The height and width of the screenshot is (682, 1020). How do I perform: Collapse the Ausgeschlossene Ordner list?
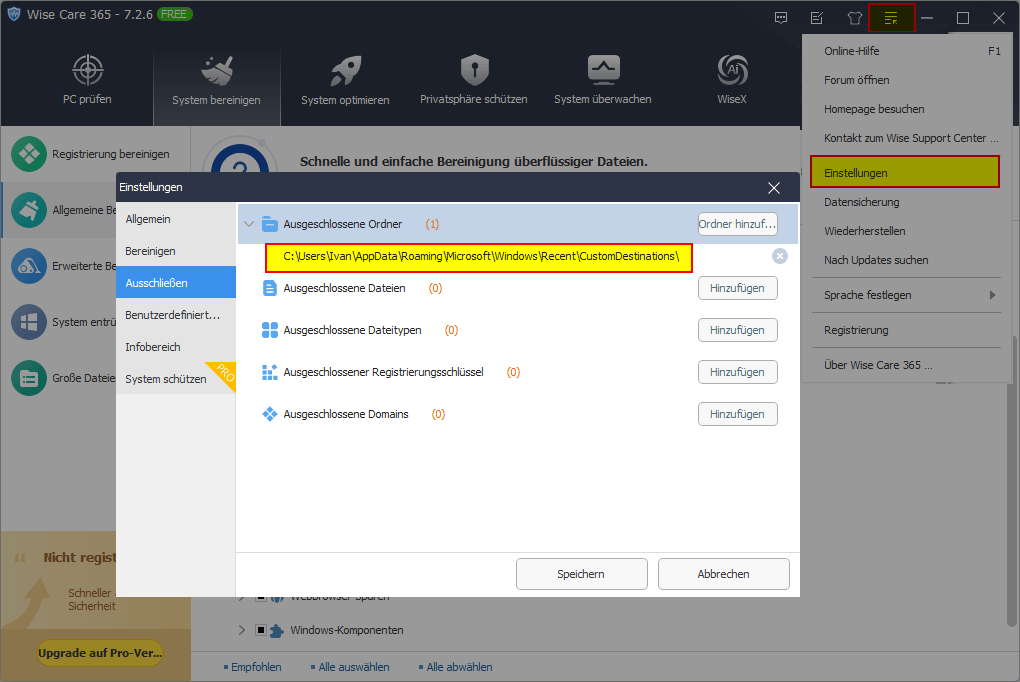pos(248,224)
